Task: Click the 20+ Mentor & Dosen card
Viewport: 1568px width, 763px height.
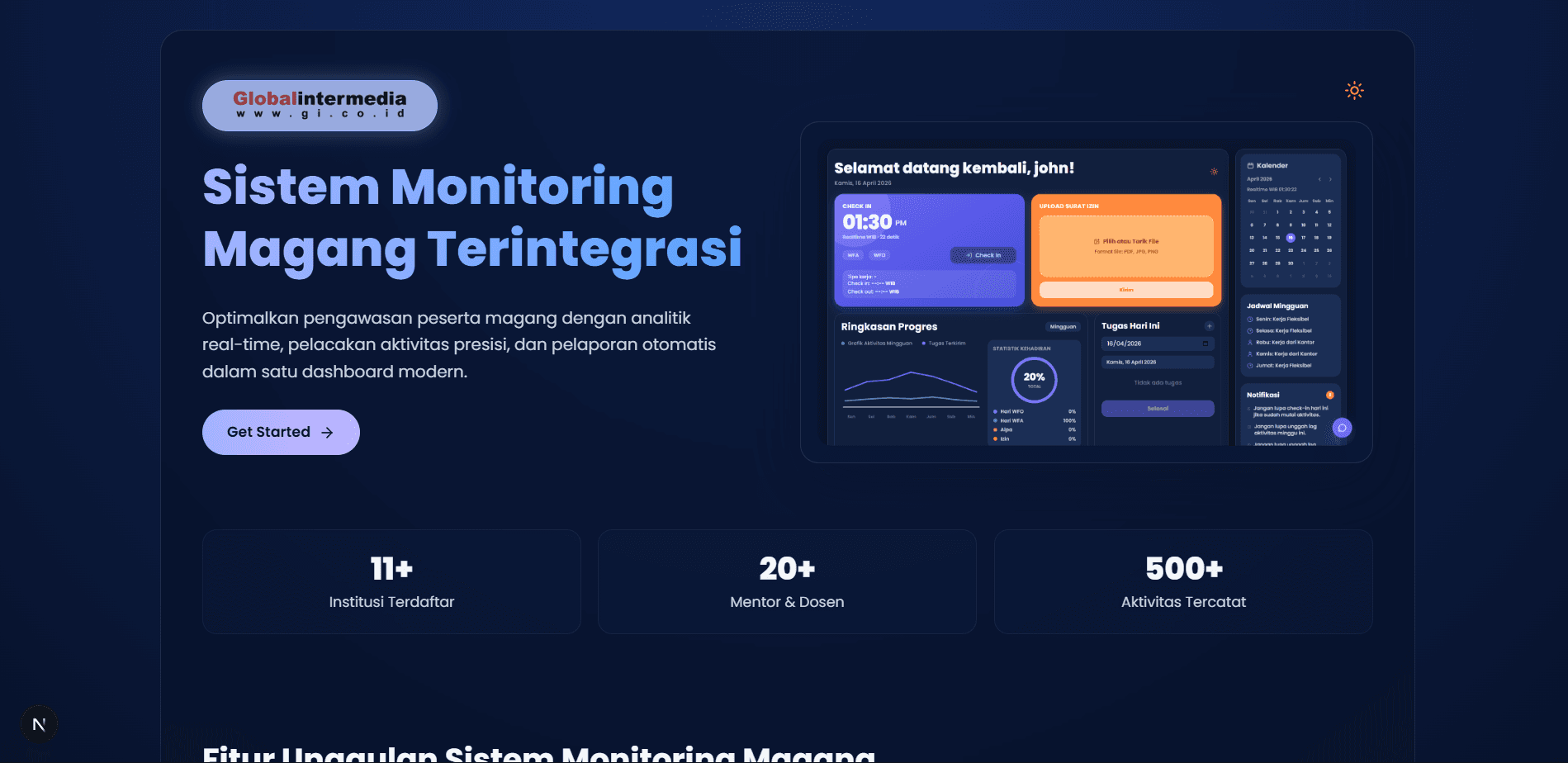Action: coord(787,582)
